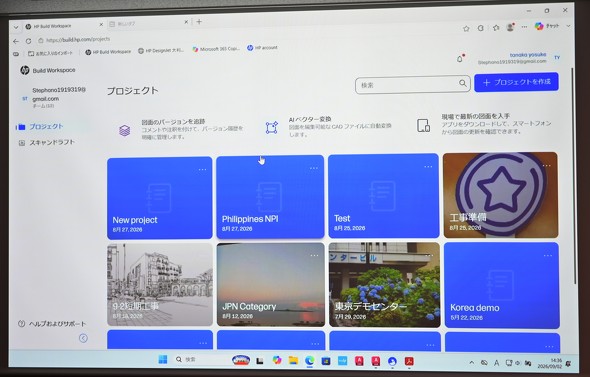
Task: Collapse the sidebar with the circled arrow
Action: point(83,338)
